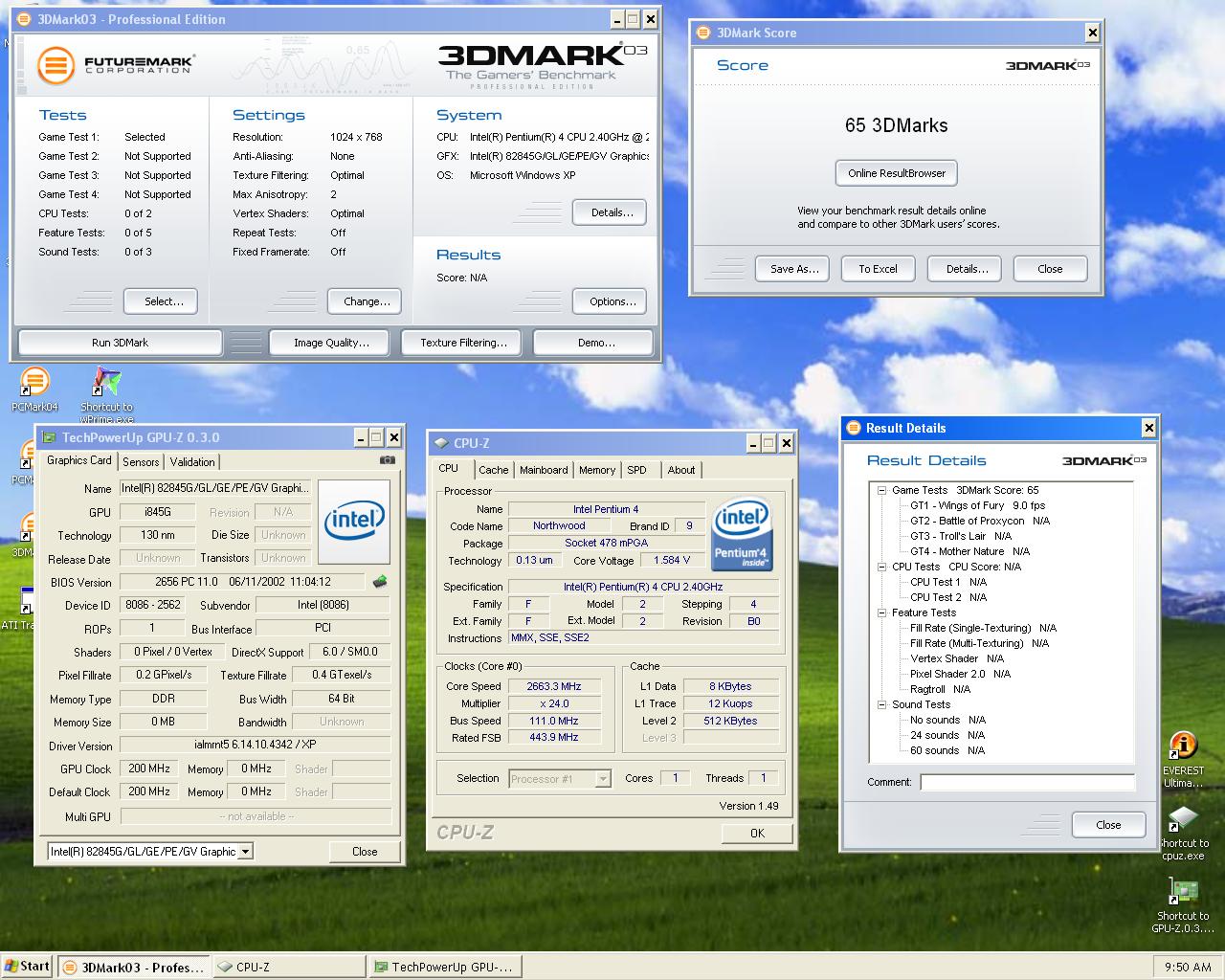Click the CPU-Z title bar icon

[x=441, y=443]
